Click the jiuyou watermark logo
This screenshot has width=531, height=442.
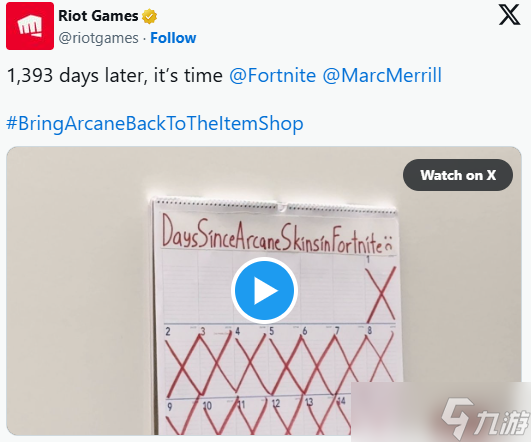(486, 417)
